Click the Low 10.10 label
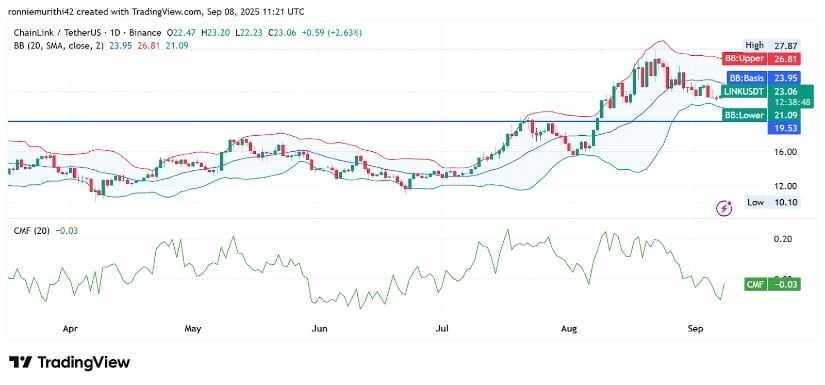The width and height of the screenshot is (825, 385). click(x=772, y=202)
